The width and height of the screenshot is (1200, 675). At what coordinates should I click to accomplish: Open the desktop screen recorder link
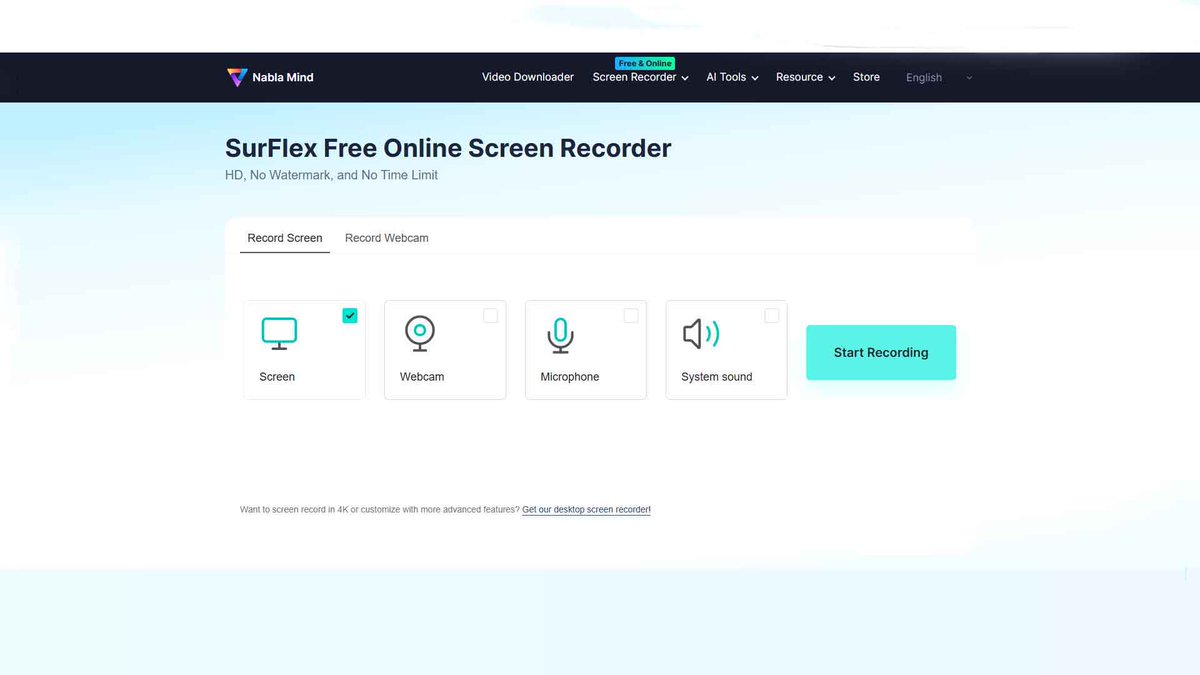[x=586, y=510]
